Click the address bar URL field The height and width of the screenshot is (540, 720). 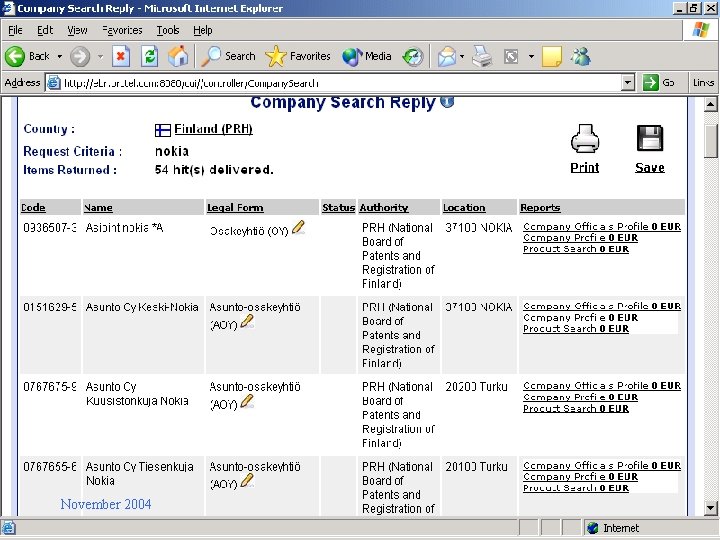[340, 83]
